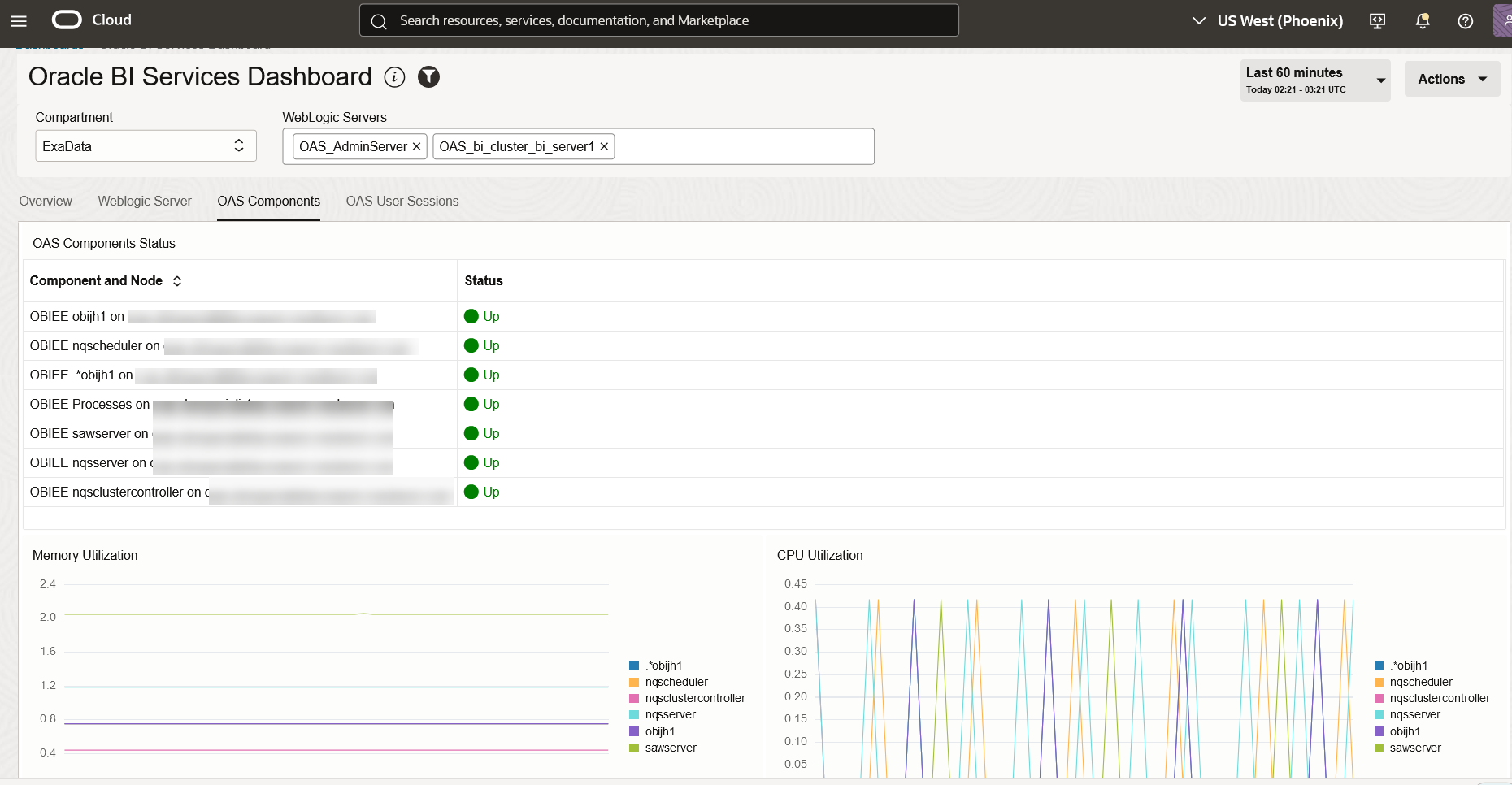Remove the OAS_AdminServer server chip
Image resolution: width=1512 pixels, height=785 pixels.
coord(416,146)
